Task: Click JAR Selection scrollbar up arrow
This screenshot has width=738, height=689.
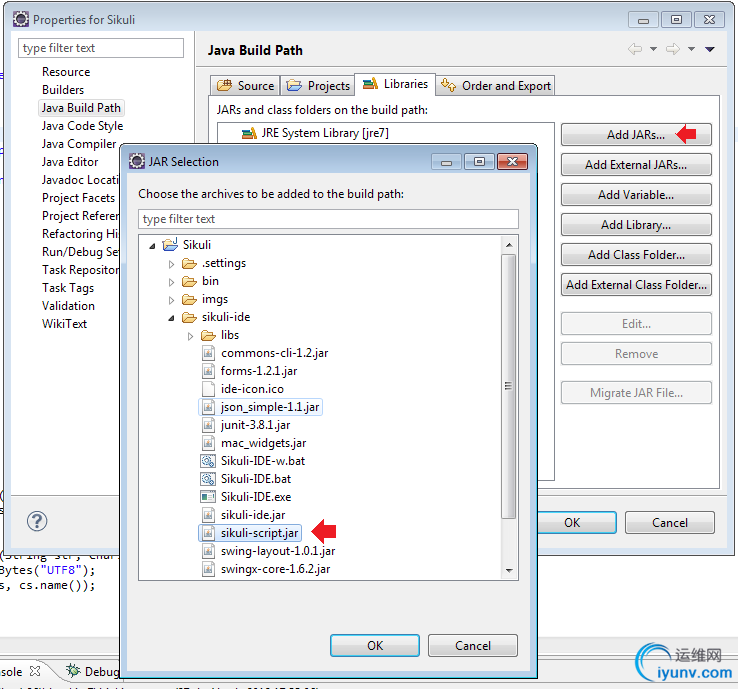Action: 509,245
